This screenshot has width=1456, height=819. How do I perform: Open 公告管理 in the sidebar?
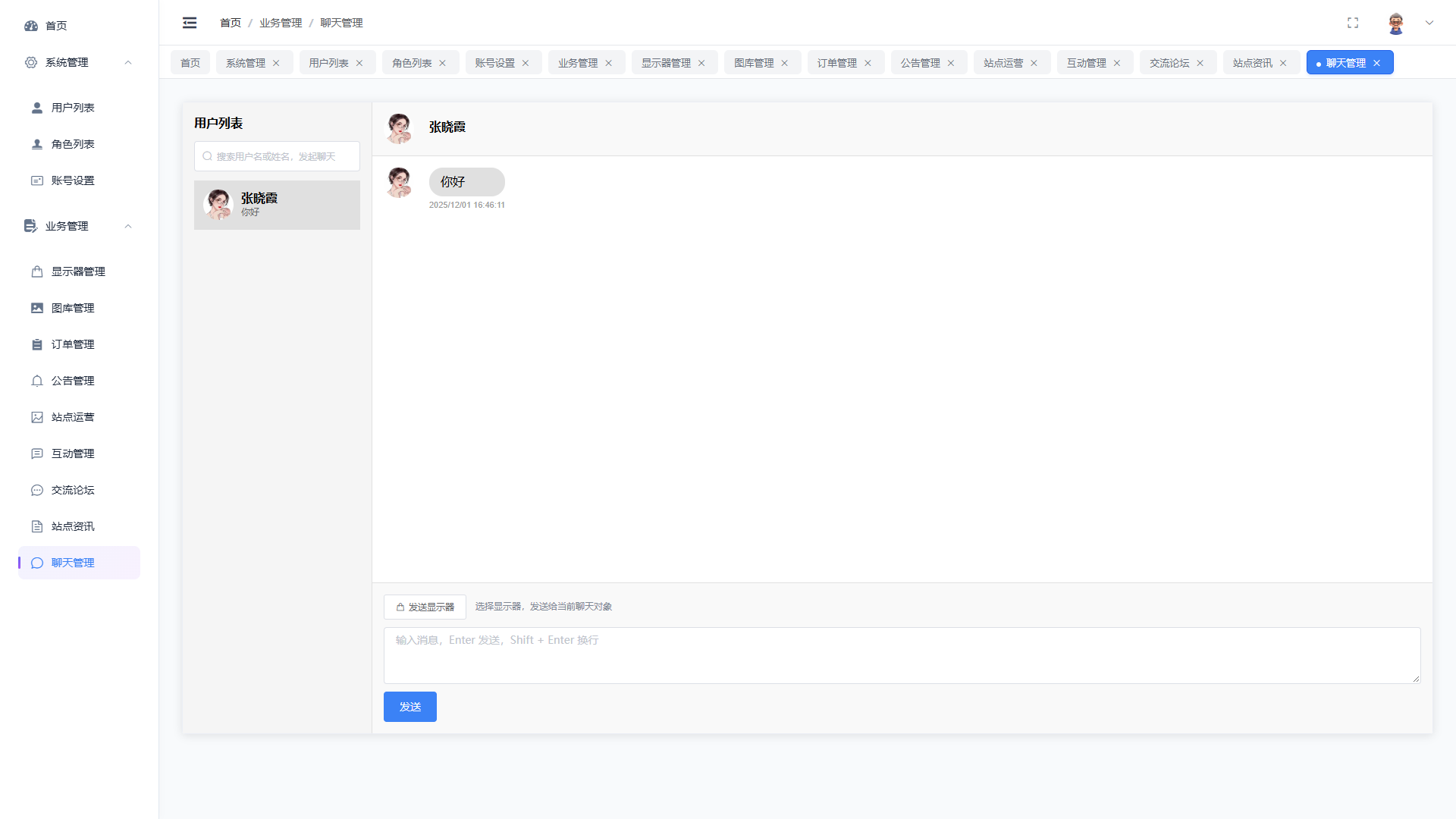click(79, 381)
